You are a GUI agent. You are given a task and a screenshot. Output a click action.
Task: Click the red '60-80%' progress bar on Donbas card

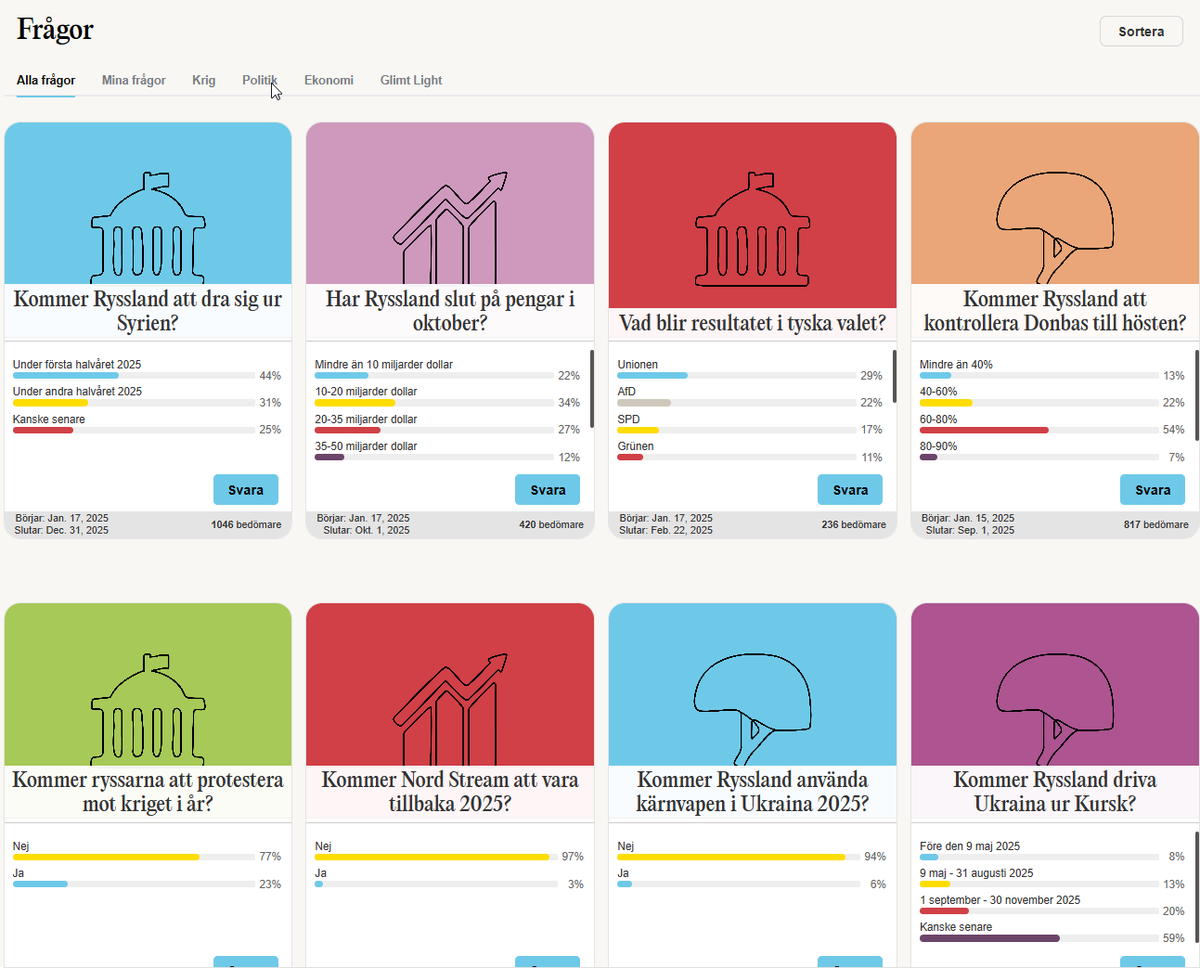coord(1039,430)
